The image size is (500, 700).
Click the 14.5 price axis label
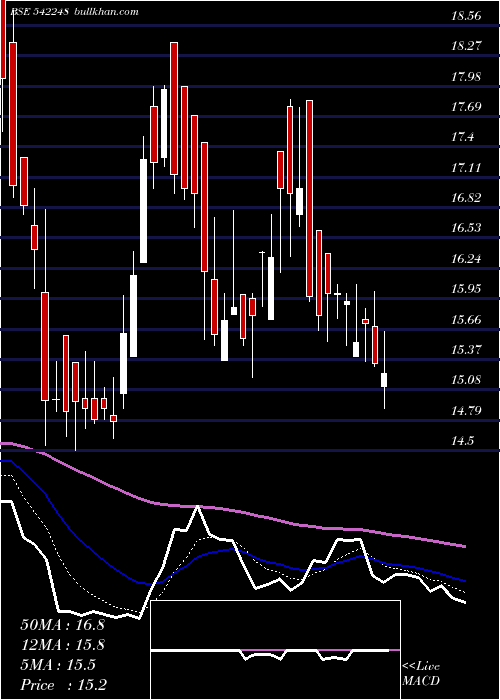click(462, 441)
